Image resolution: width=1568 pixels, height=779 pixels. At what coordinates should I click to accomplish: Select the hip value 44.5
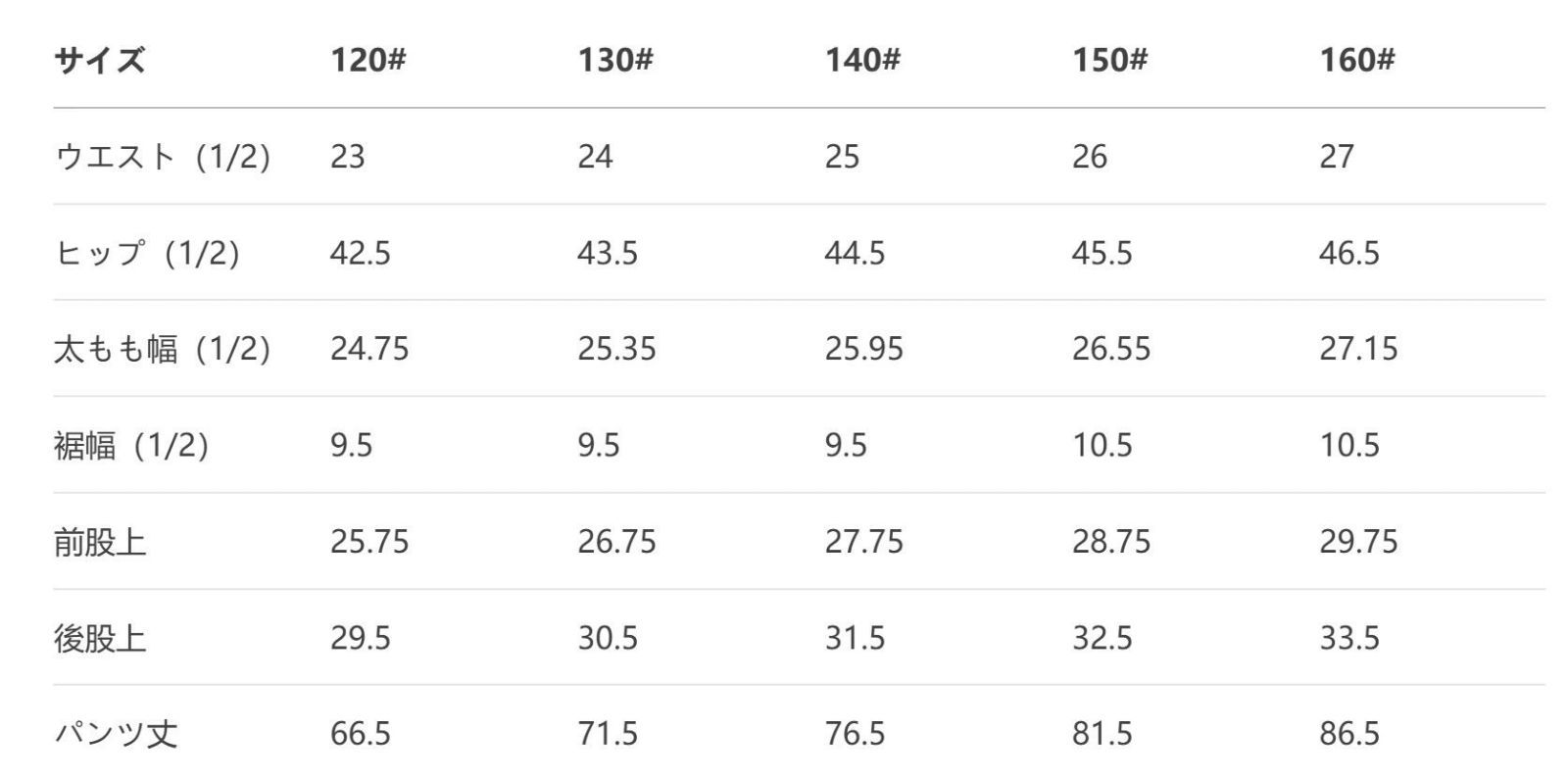click(855, 253)
